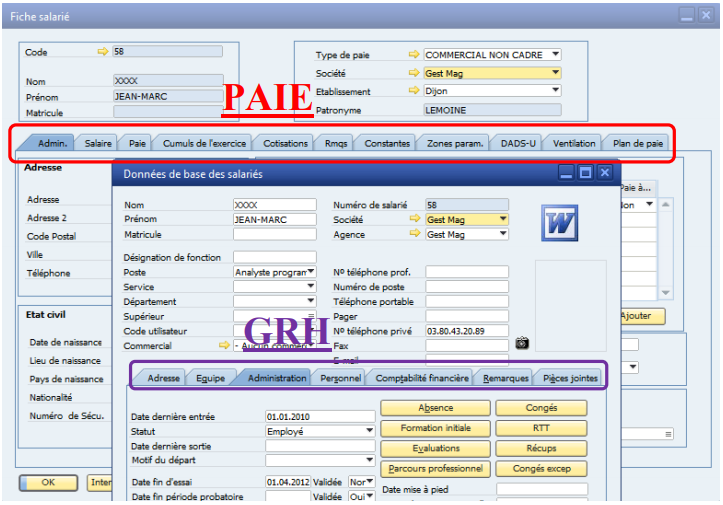Click the Congés excep button
The image size is (723, 505).
coord(541,469)
